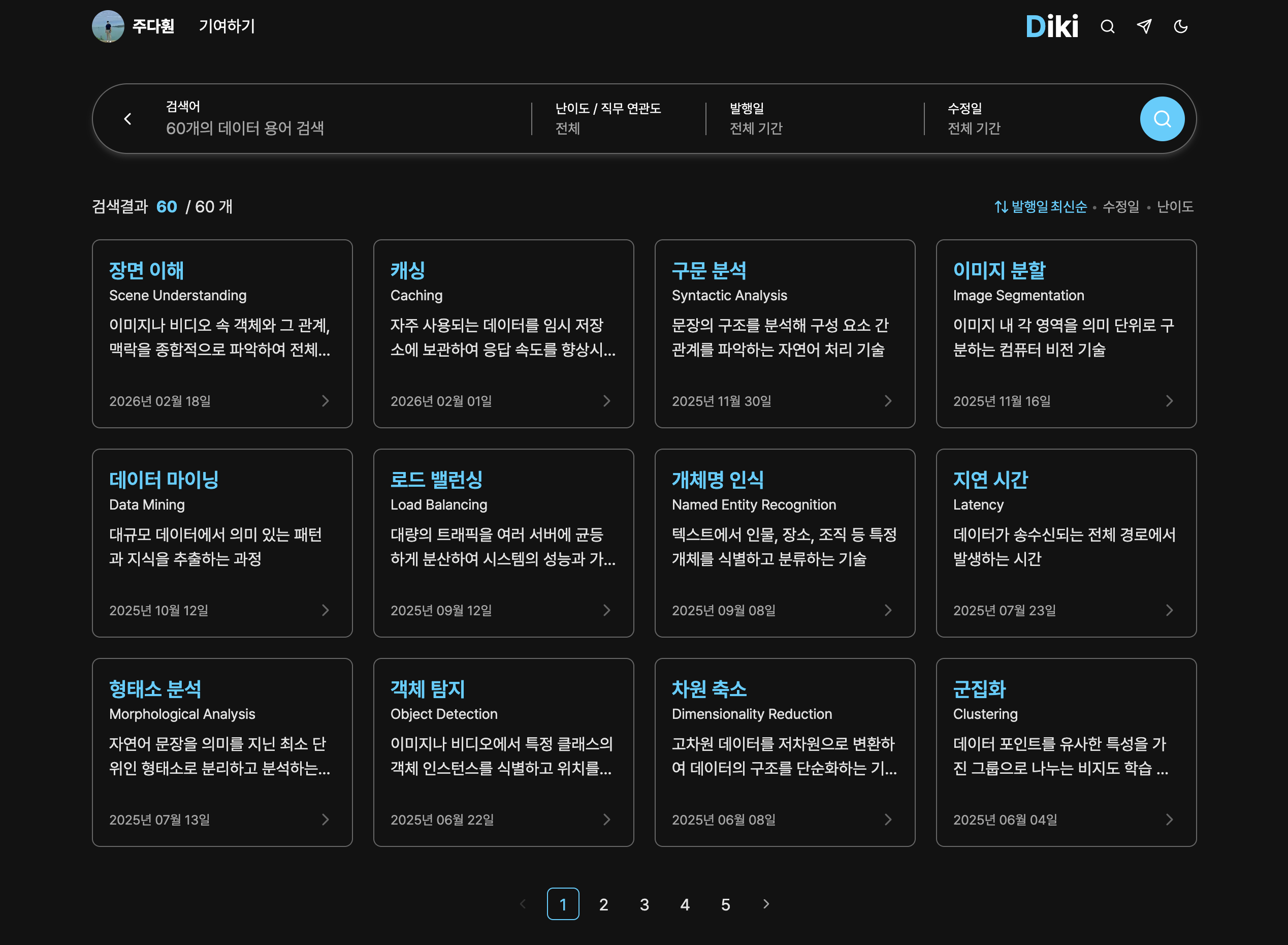Open the profile avatar image
Viewport: 1288px width, 945px height.
(x=108, y=26)
